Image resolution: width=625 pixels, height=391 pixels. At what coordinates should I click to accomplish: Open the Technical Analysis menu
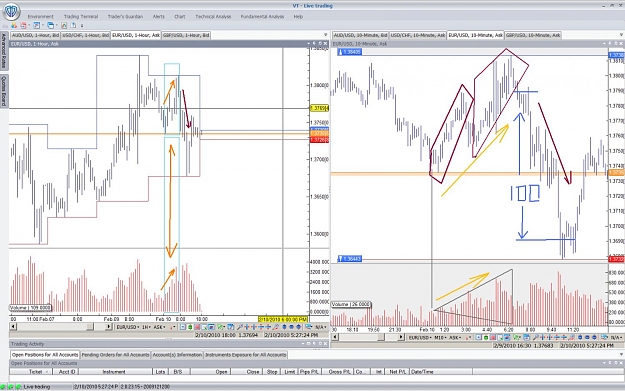[x=213, y=16]
